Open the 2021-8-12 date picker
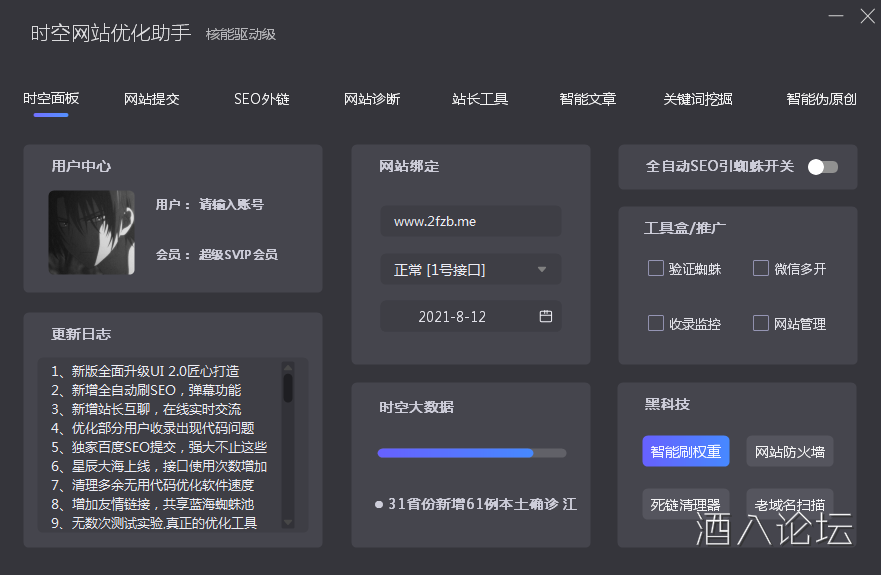This screenshot has width=881, height=575. (470, 316)
